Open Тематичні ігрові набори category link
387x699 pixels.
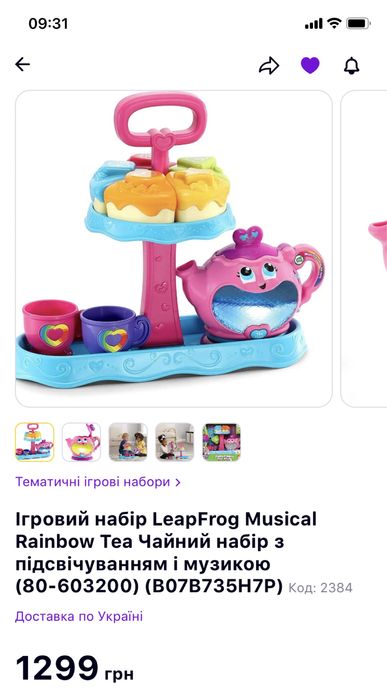pyautogui.click(x=93, y=482)
